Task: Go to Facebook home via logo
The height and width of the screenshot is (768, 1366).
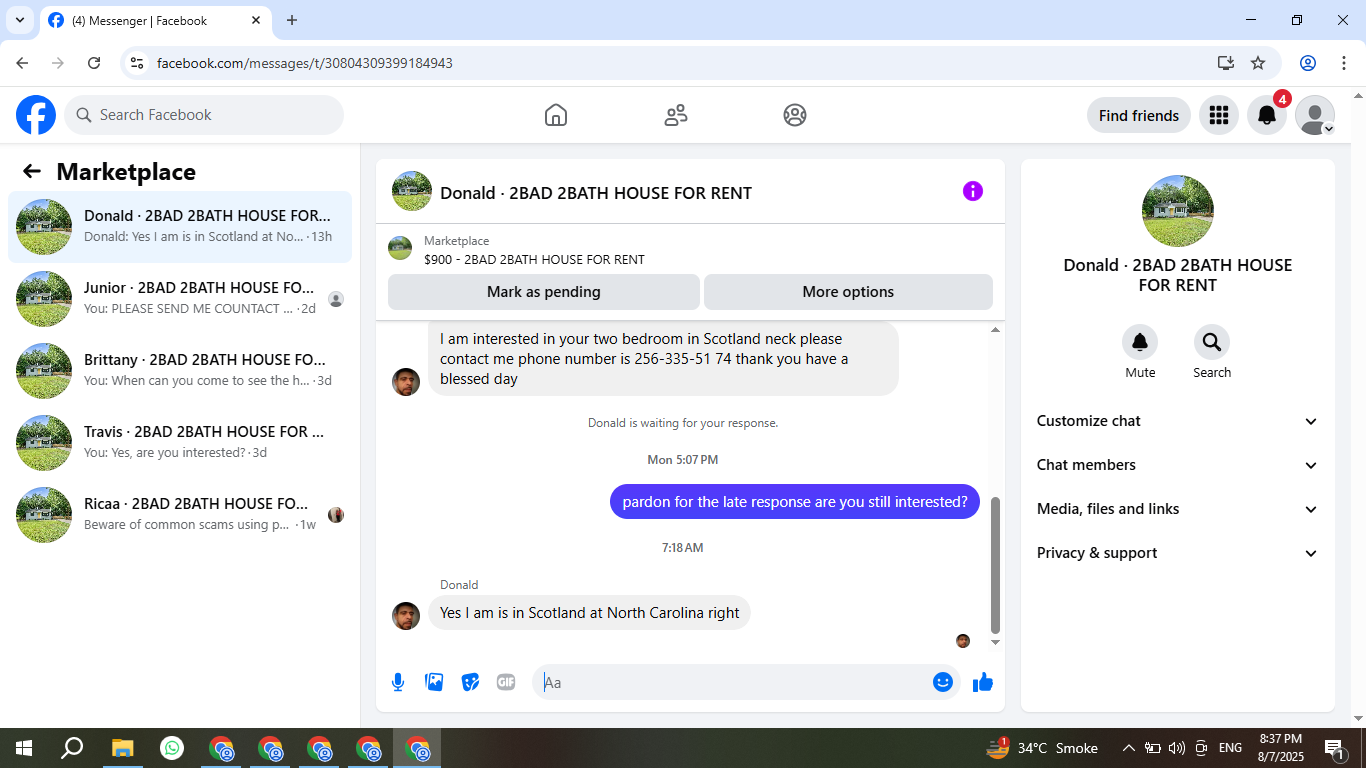Action: click(36, 115)
